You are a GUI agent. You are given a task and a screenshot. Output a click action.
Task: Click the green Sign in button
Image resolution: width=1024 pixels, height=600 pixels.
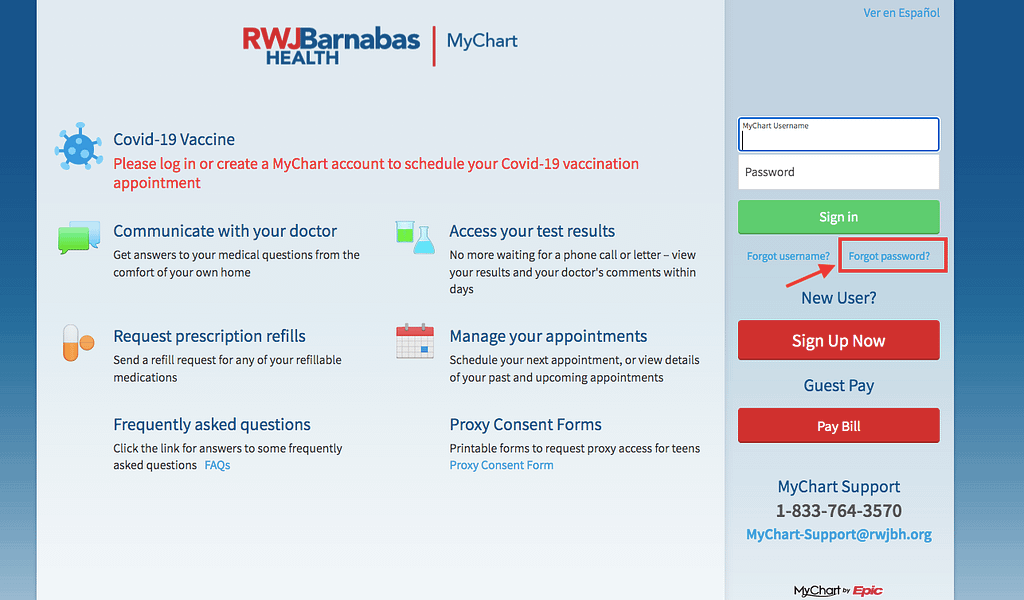pos(839,217)
